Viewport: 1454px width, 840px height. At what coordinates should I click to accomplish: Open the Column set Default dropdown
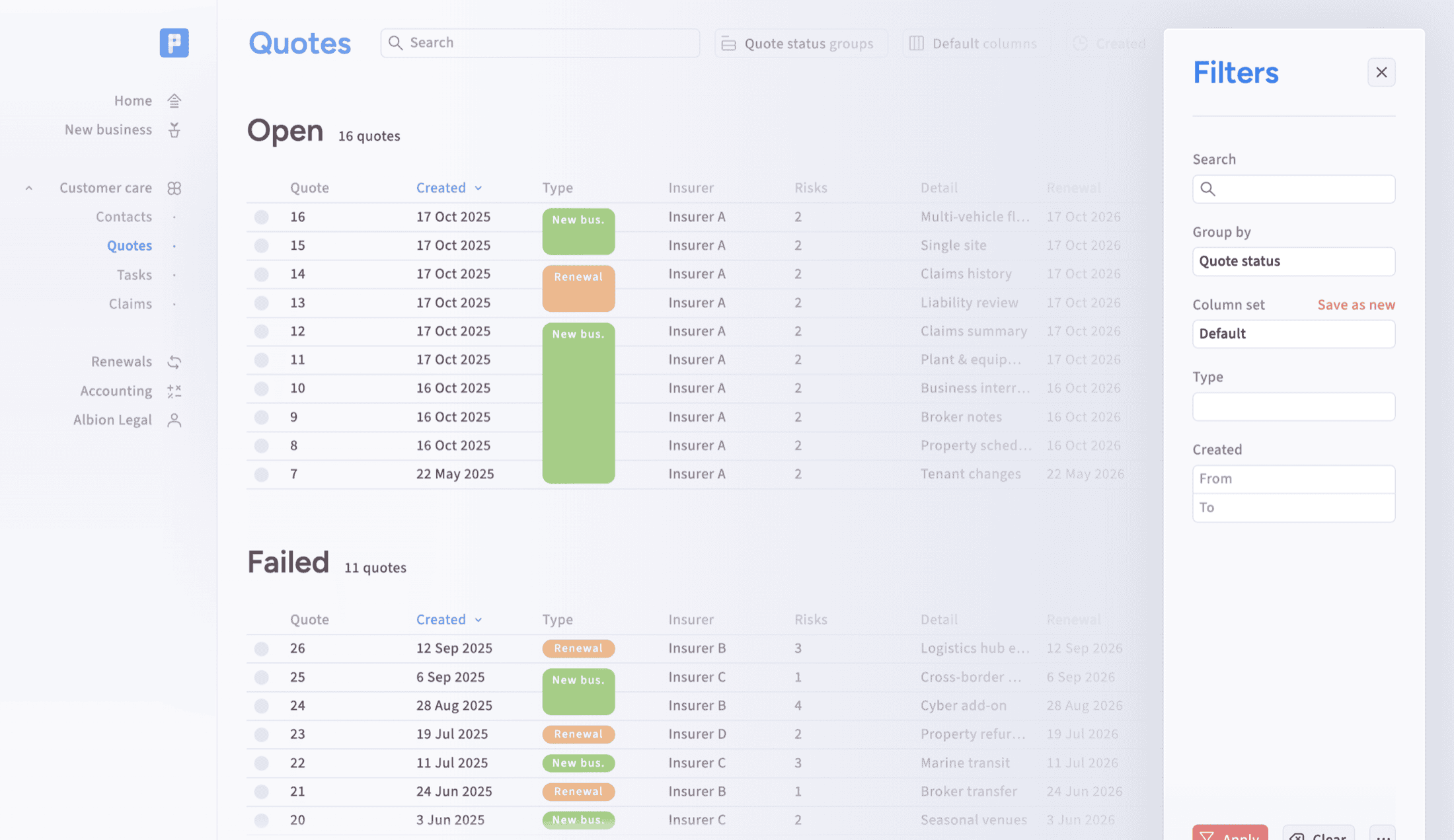point(1293,334)
